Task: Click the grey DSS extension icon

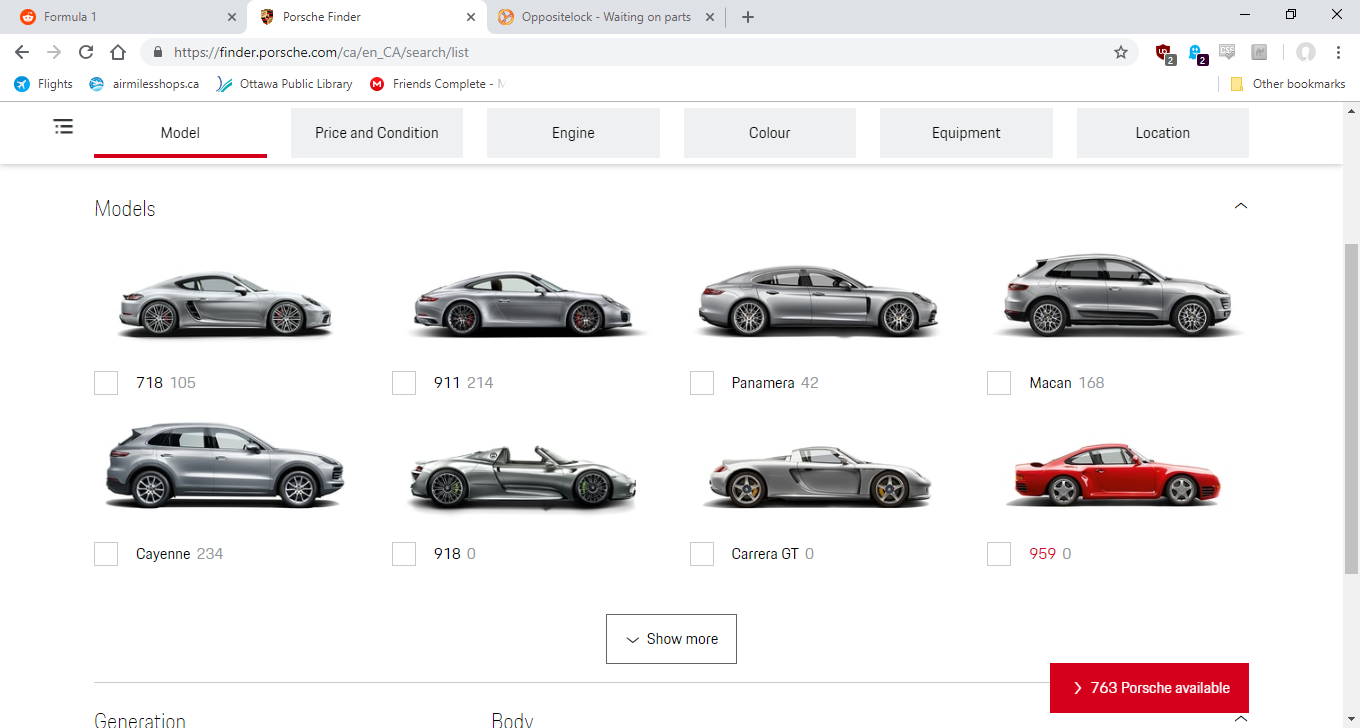Action: tap(1227, 52)
